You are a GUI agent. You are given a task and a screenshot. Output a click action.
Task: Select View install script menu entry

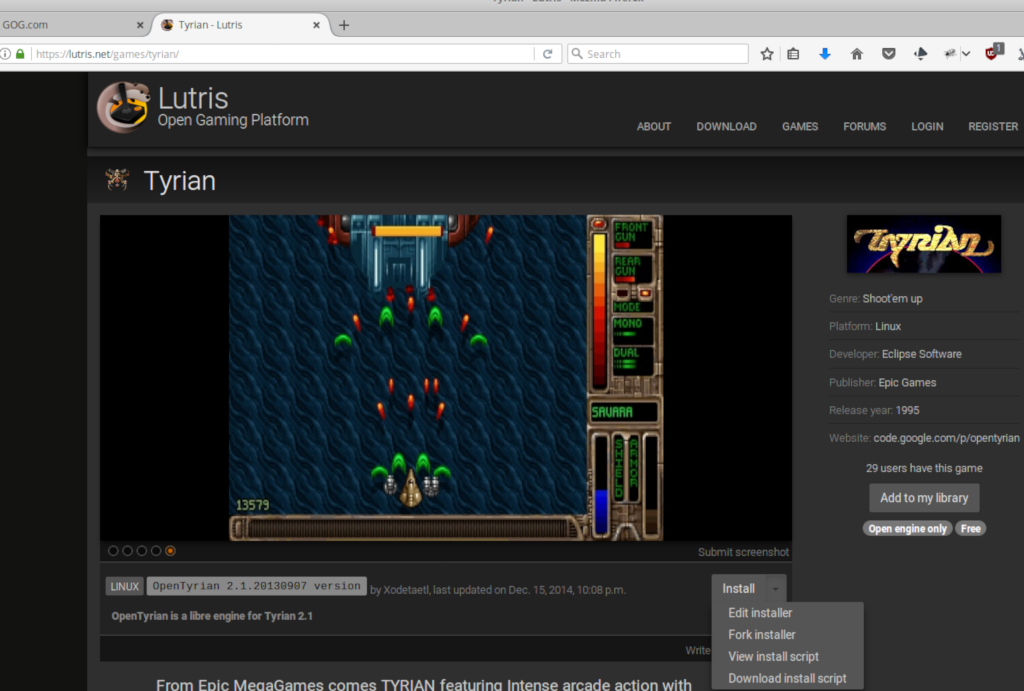(x=773, y=656)
